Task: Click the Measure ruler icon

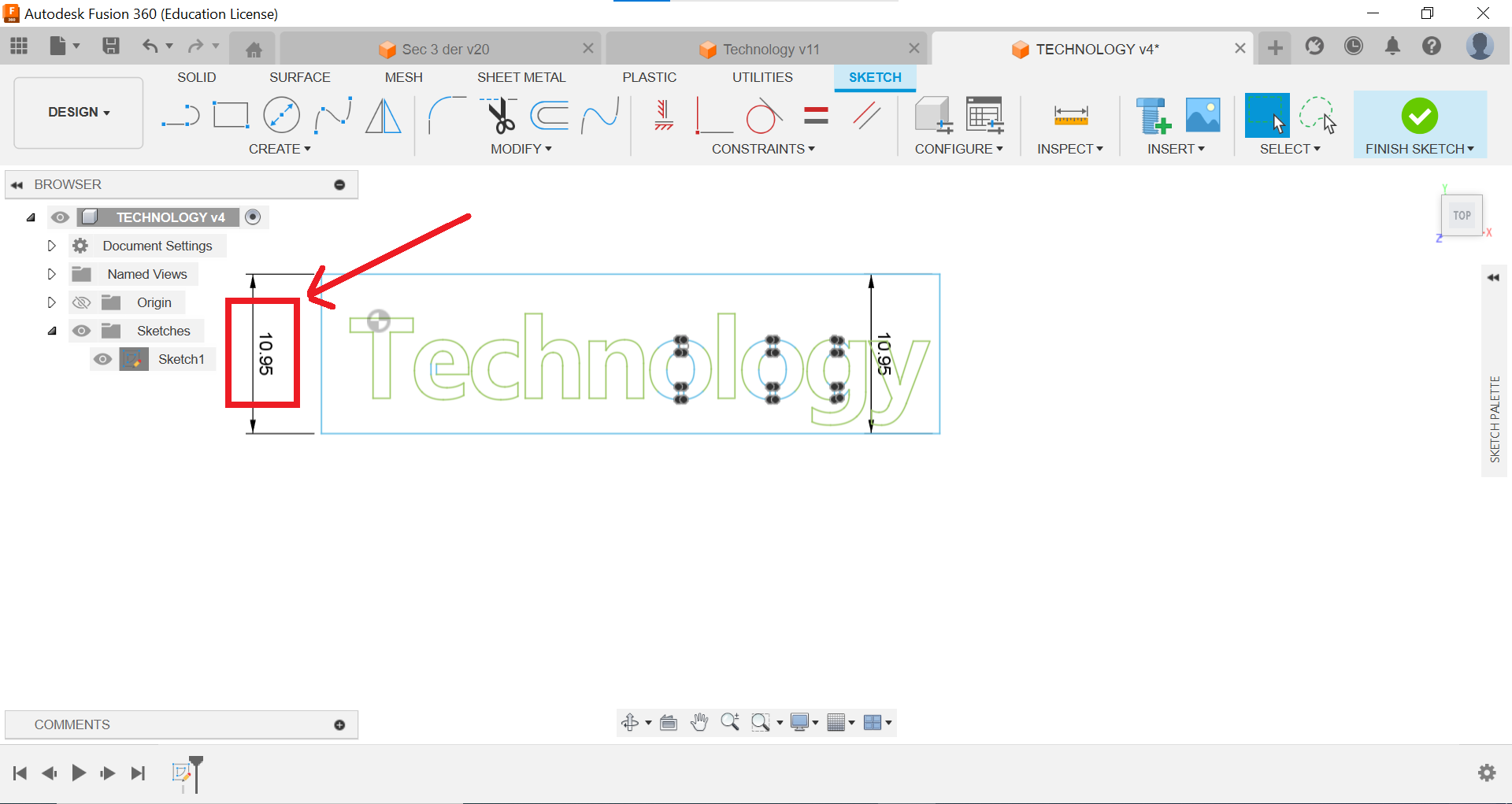Action: pos(1070,117)
